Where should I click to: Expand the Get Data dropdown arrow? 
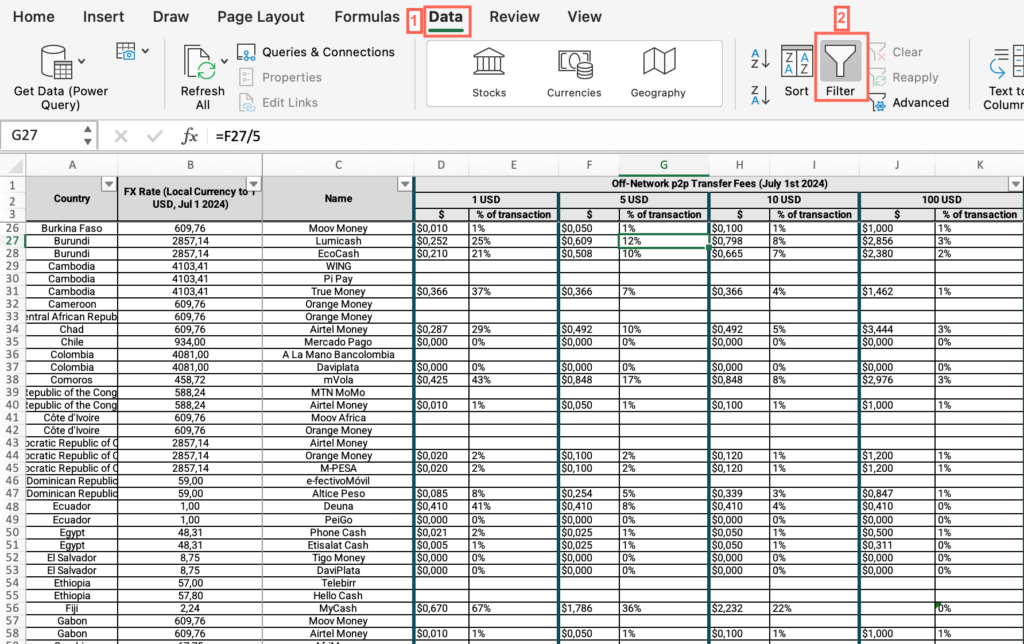pyautogui.click(x=82, y=61)
